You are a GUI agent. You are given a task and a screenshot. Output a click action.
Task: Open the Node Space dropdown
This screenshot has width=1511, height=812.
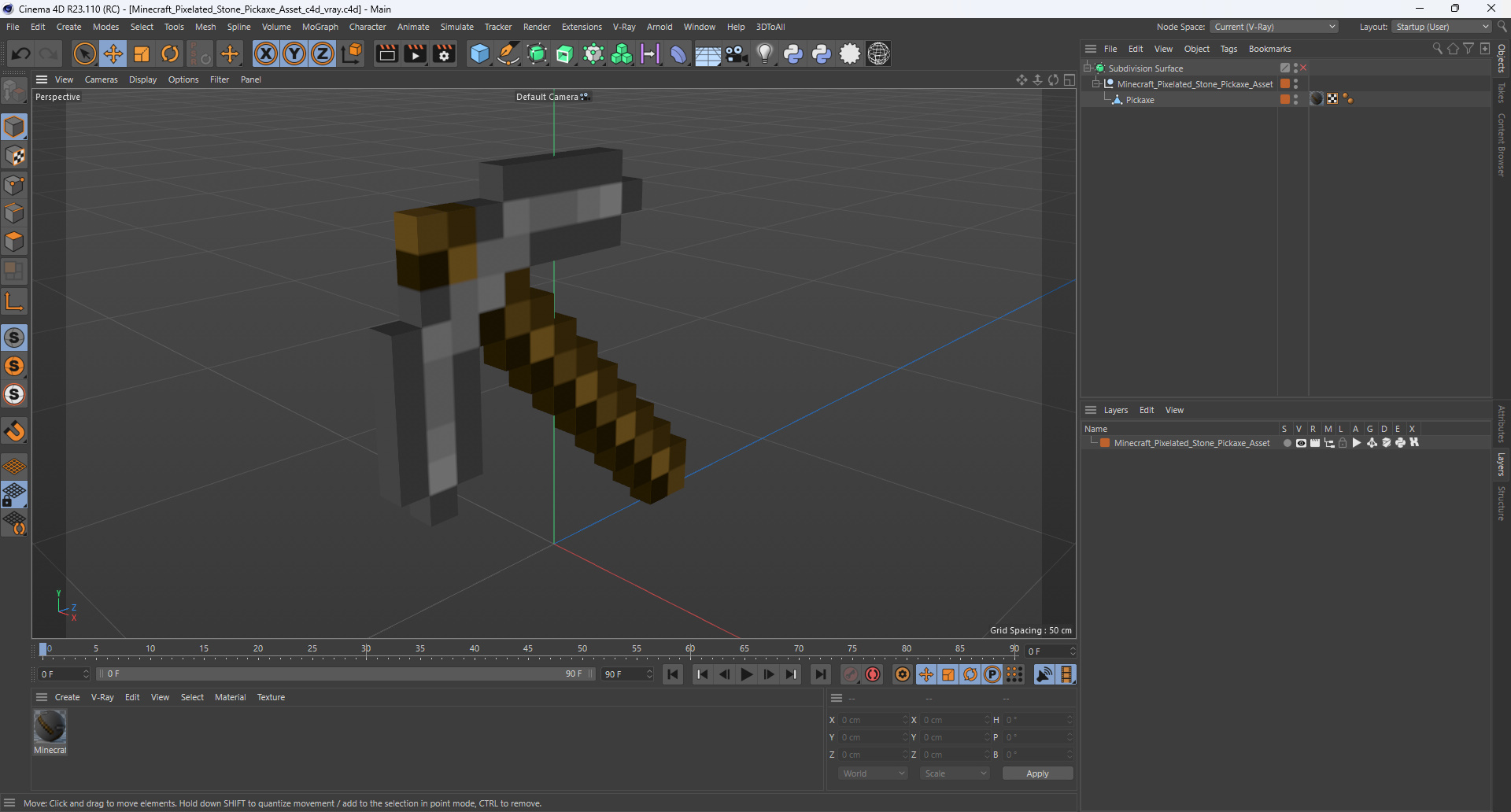click(x=1274, y=27)
